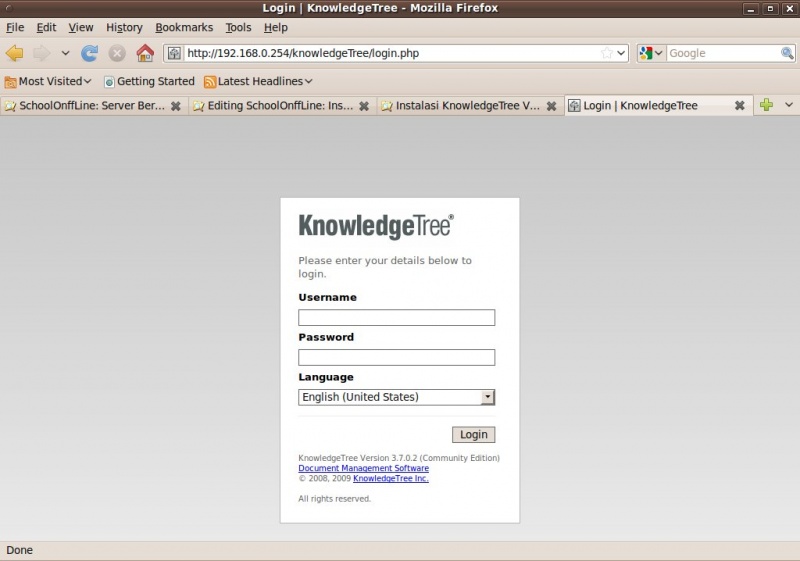Open the Document Management Software link

[363, 468]
